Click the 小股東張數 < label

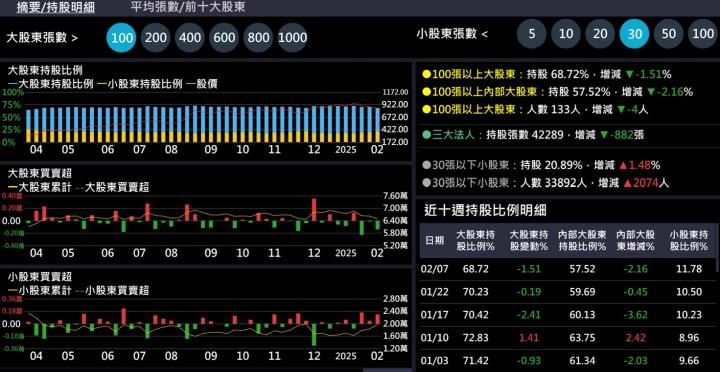pos(452,34)
